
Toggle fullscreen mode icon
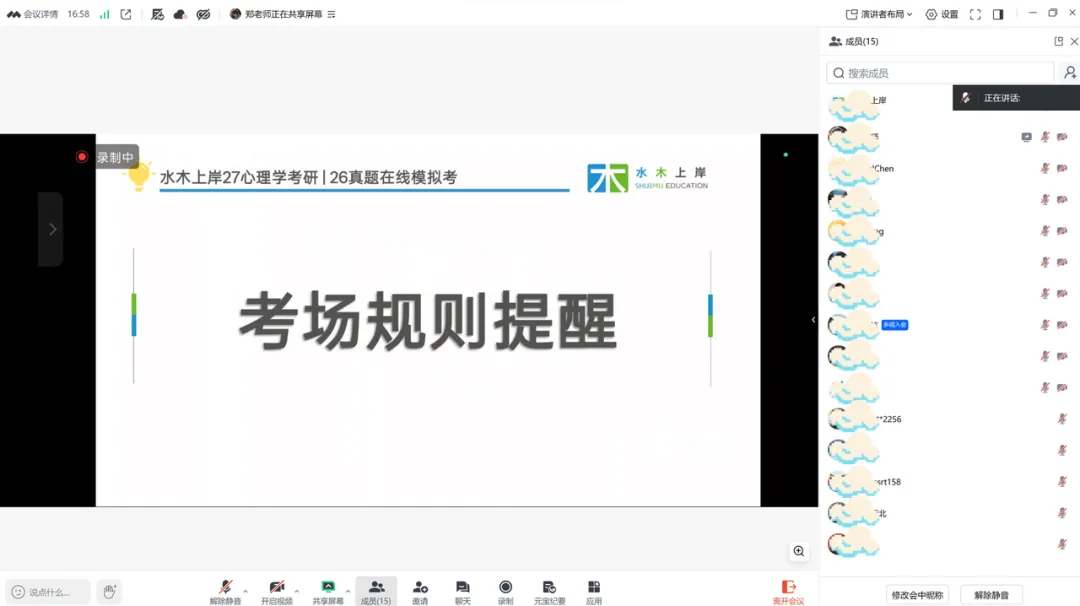pyautogui.click(x=975, y=14)
